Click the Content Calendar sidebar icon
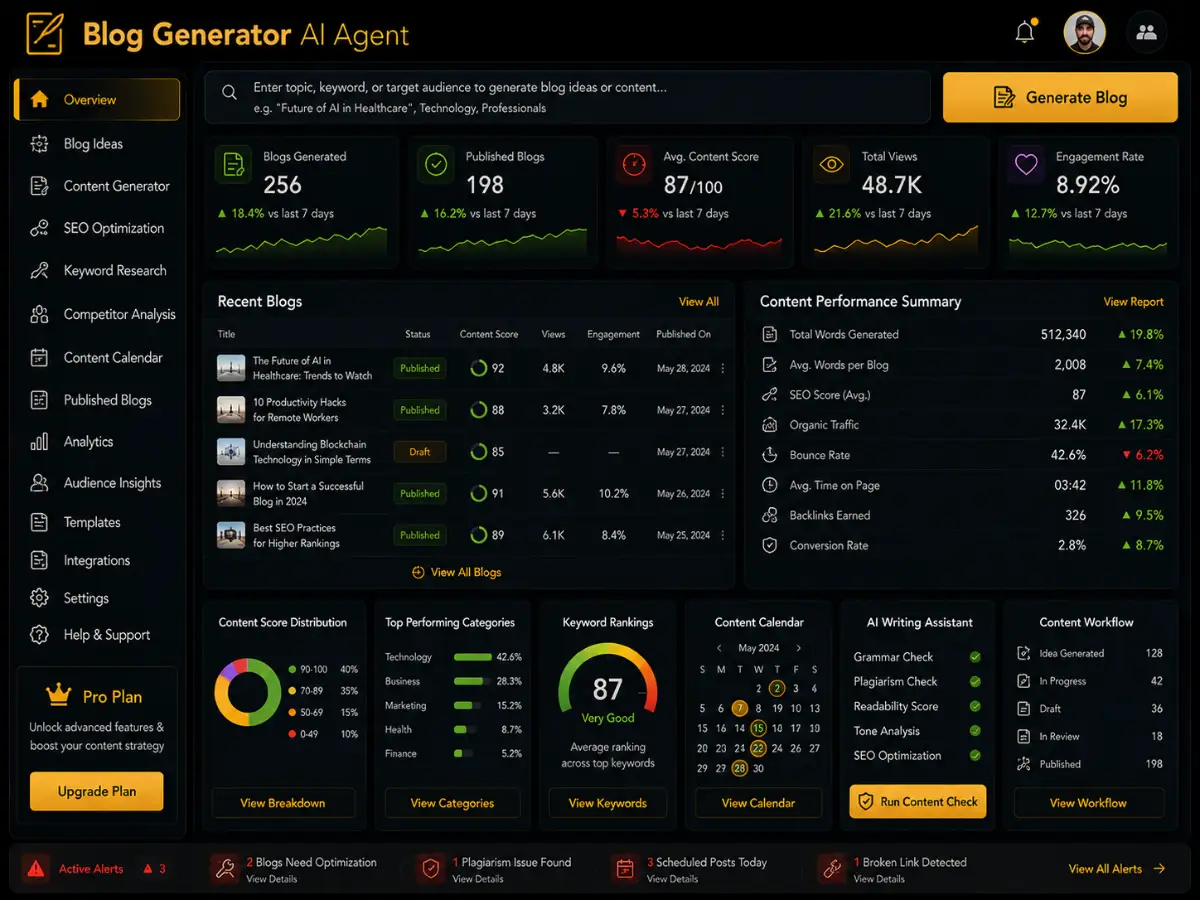Screen dimensions: 1200x900 (x=39, y=357)
